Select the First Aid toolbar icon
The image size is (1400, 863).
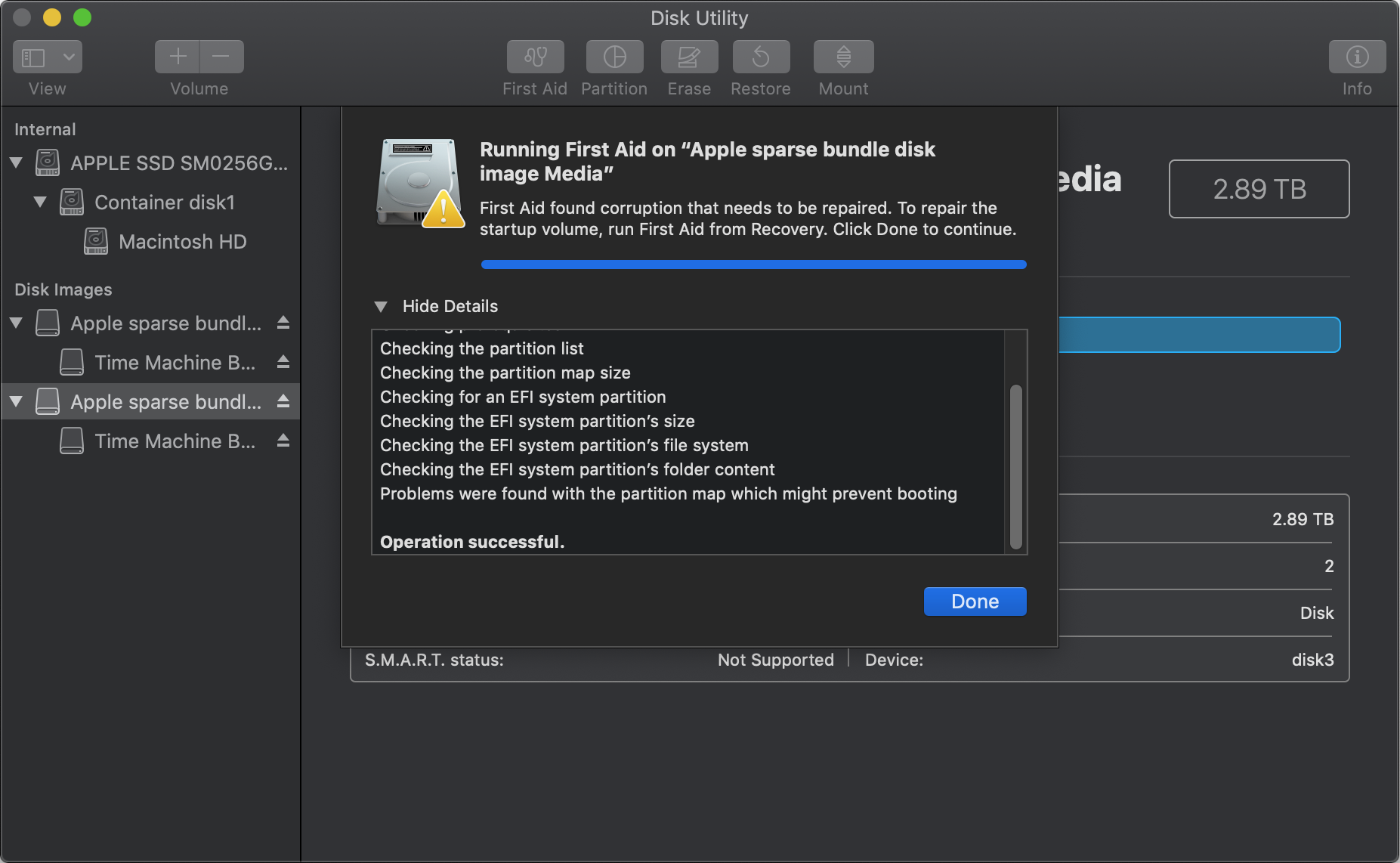534,56
